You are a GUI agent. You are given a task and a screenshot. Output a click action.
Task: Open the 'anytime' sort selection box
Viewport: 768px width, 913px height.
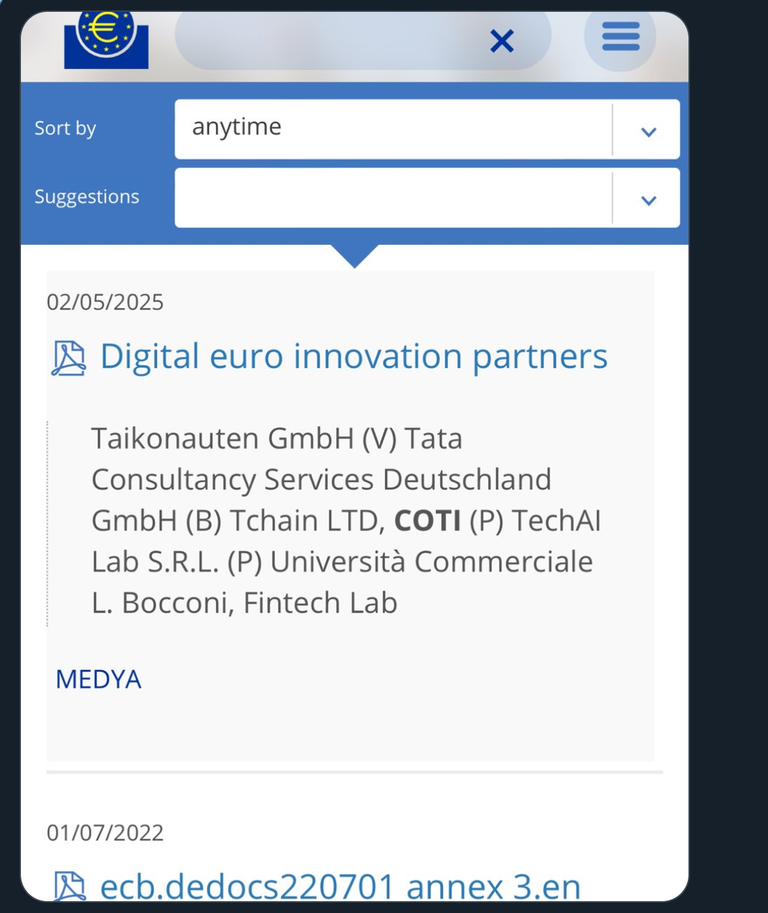(427, 129)
